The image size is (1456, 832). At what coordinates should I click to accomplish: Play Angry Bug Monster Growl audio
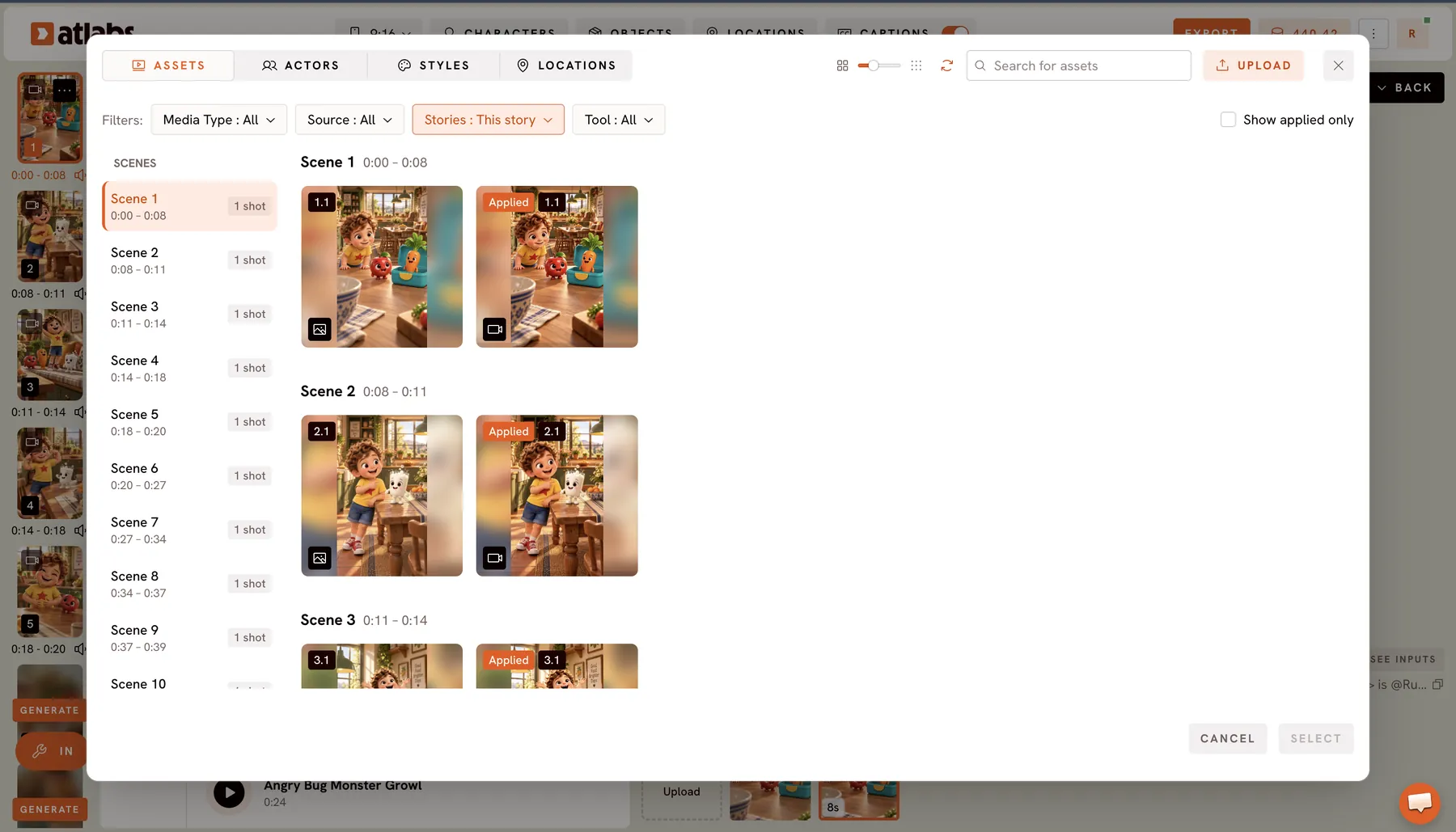click(229, 793)
